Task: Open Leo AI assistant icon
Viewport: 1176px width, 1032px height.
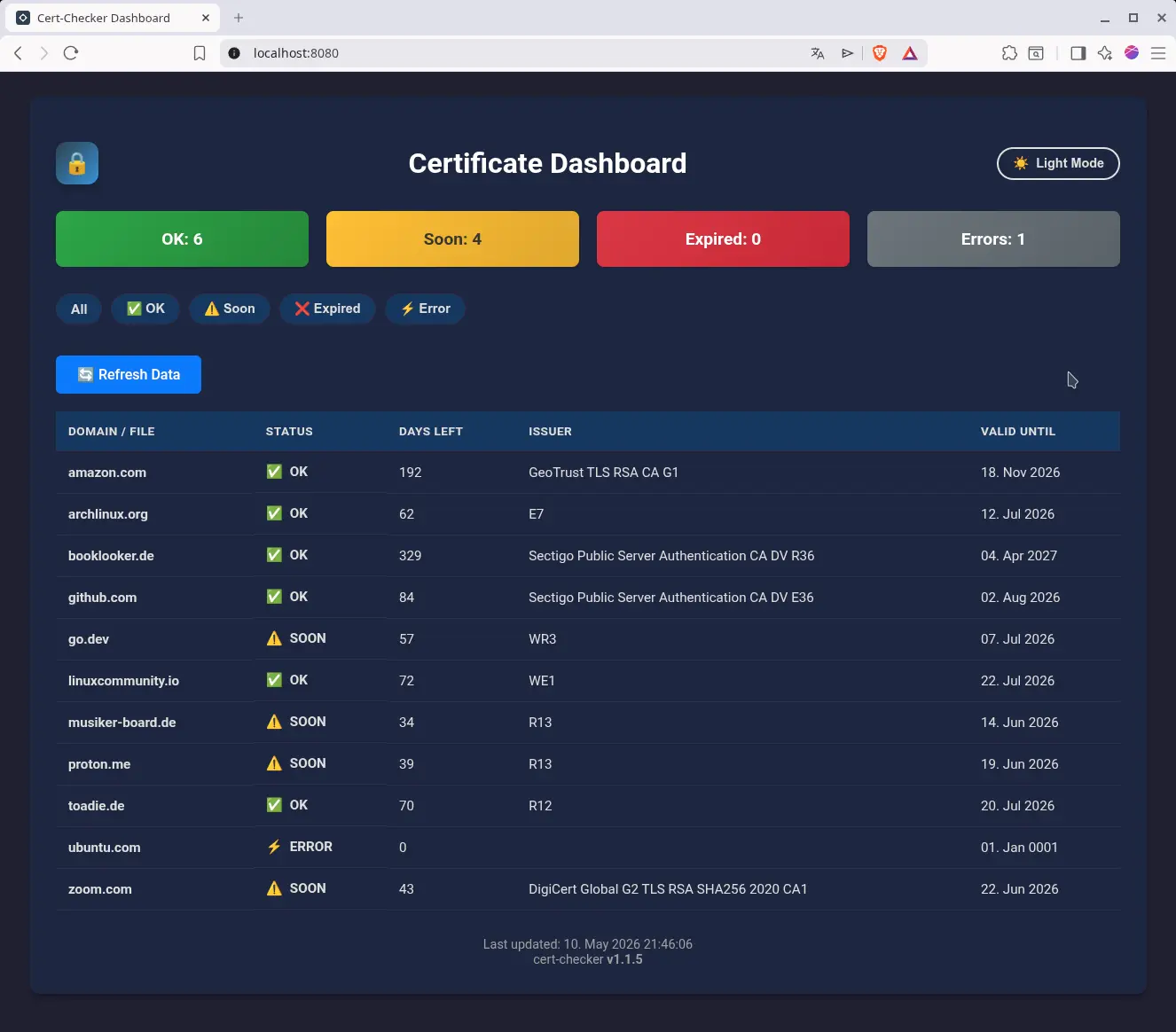Action: click(x=1105, y=53)
